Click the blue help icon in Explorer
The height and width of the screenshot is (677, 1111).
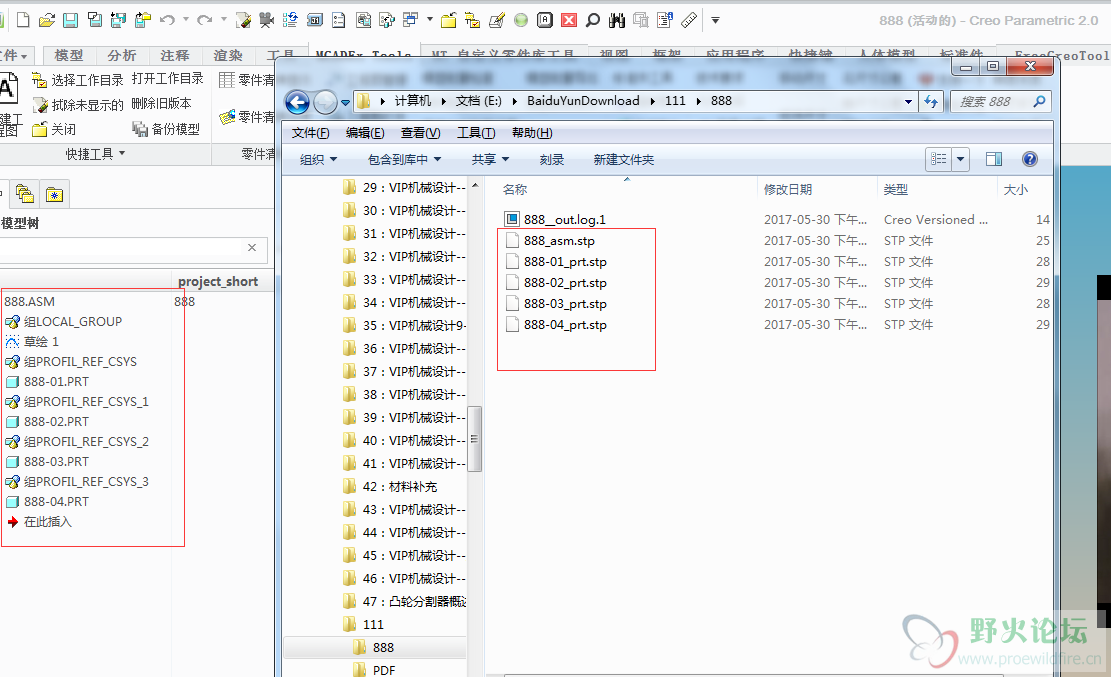pos(1030,159)
